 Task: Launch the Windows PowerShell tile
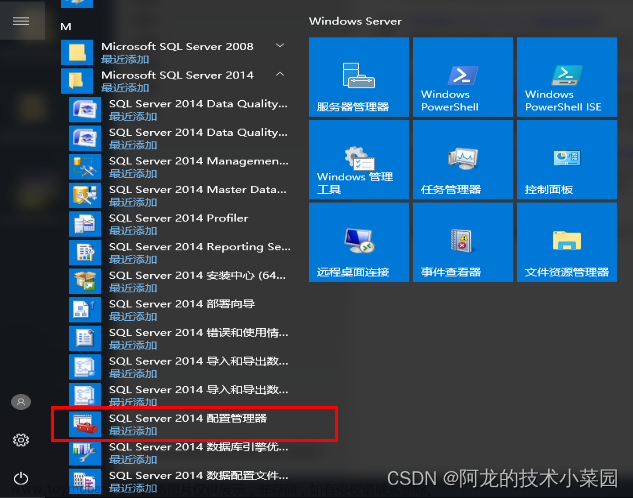pos(463,77)
